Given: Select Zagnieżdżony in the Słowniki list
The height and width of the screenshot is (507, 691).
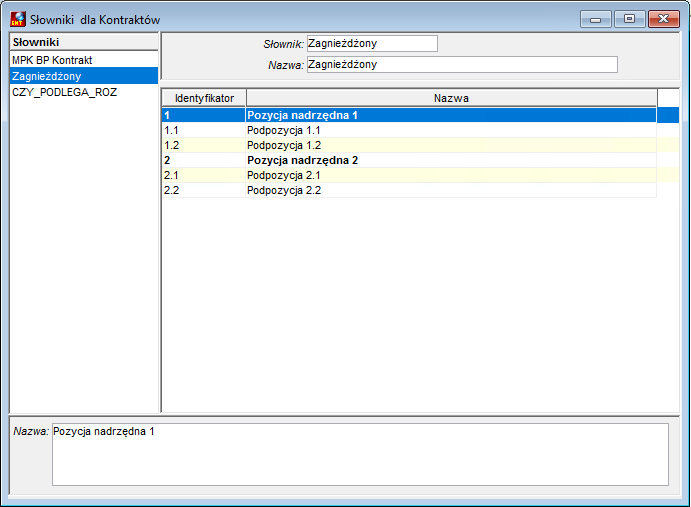Looking at the screenshot, I should click(x=84, y=76).
